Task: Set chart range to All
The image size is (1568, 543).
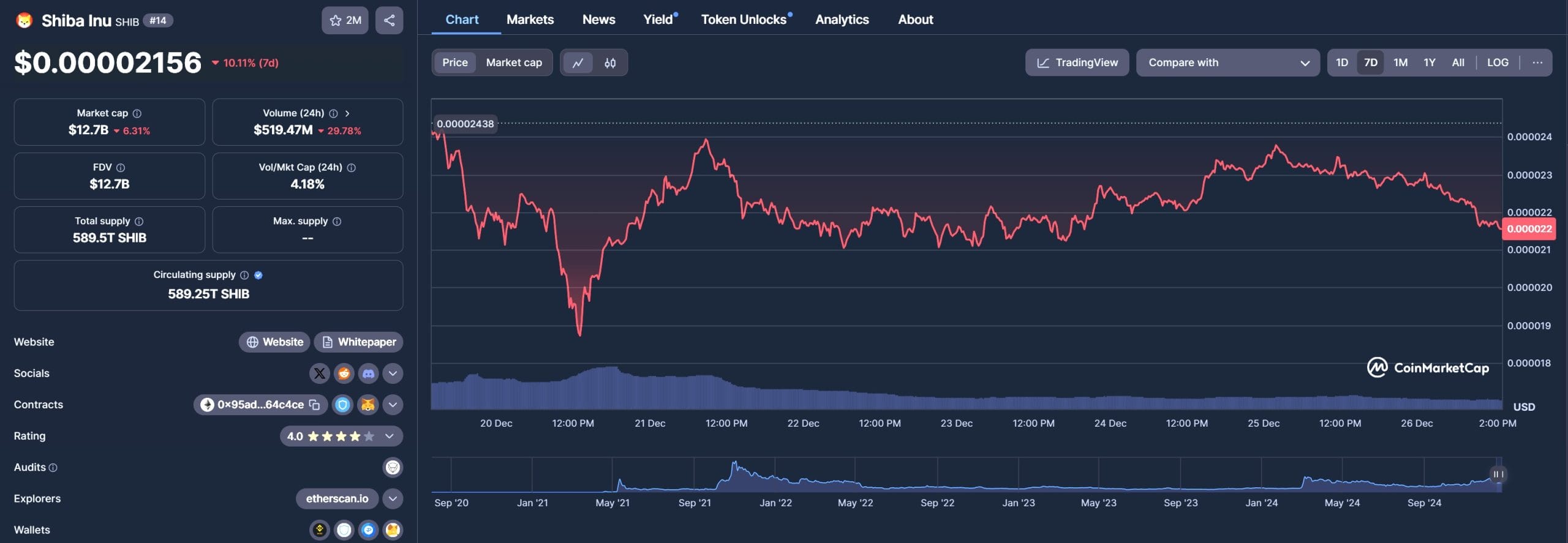Action: (x=1458, y=62)
